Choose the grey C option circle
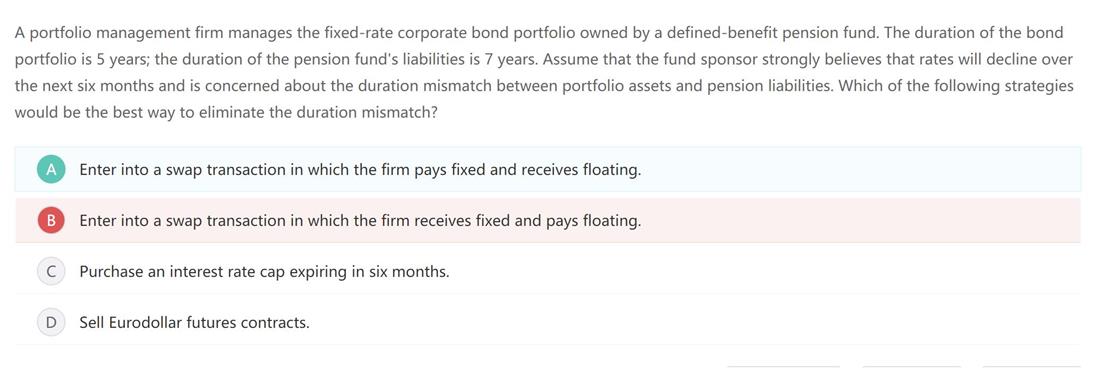This screenshot has width=1100, height=368. point(51,271)
